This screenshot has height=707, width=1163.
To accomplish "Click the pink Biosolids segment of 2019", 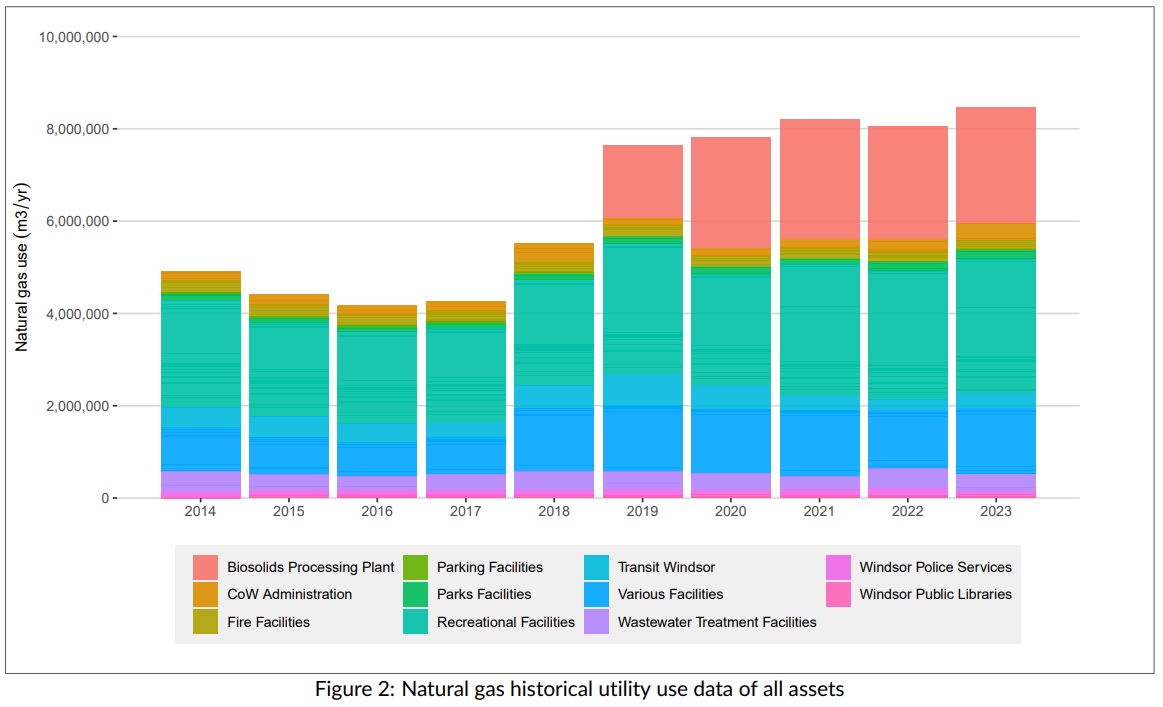I will [643, 180].
